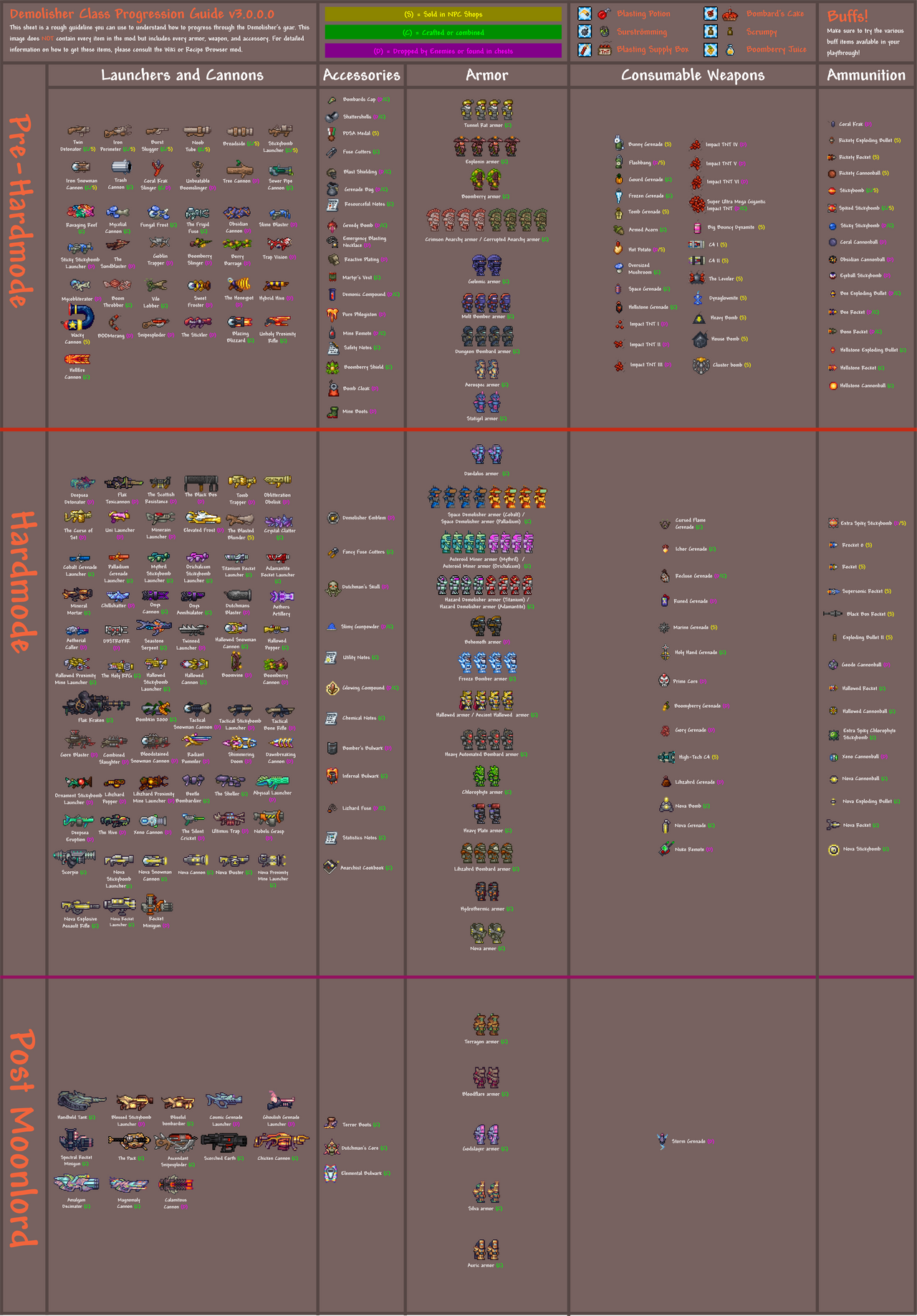Click the green 'Crafted or combined' legend bar

[x=443, y=32]
